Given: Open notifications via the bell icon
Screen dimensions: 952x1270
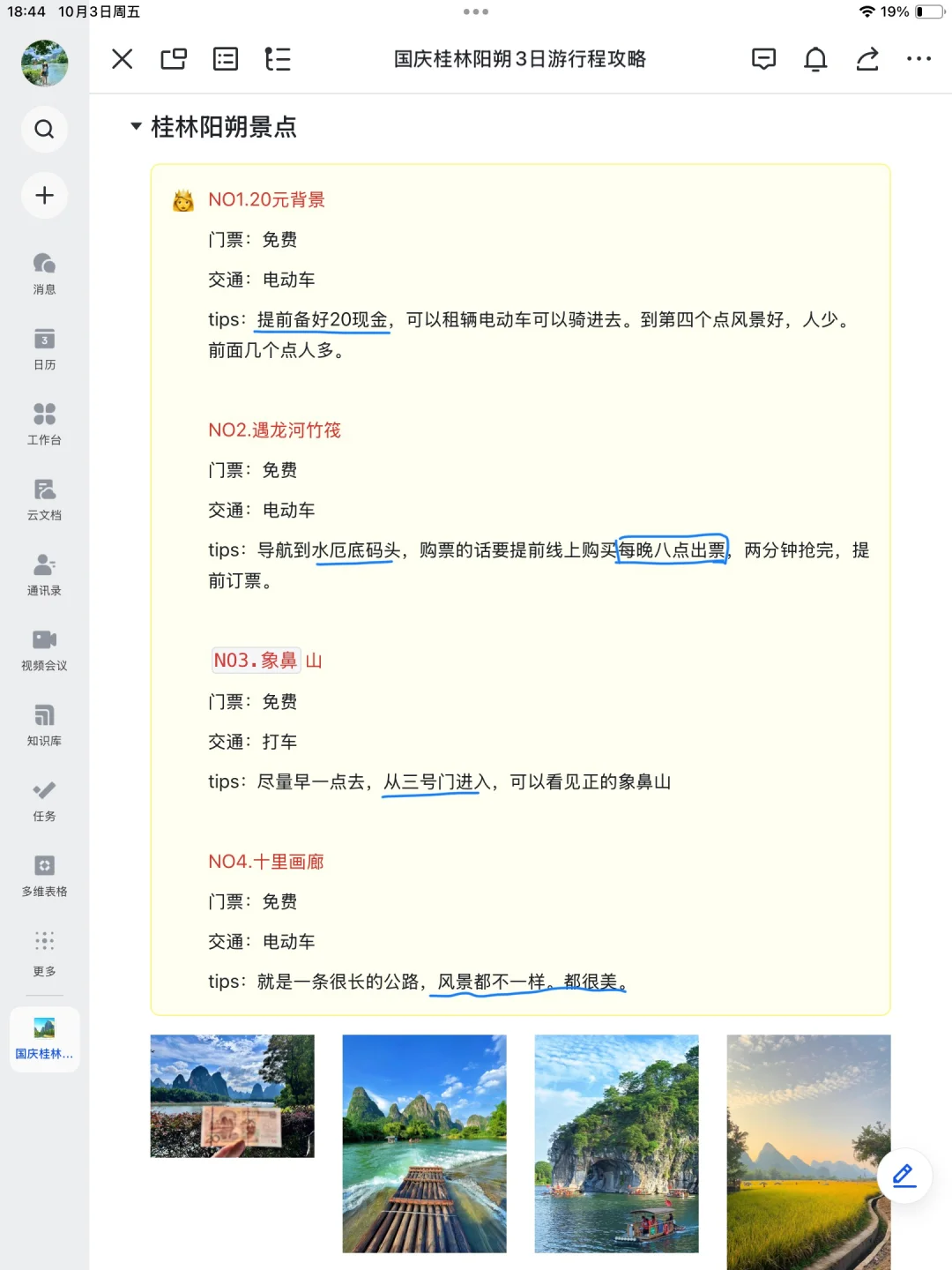Looking at the screenshot, I should (x=815, y=59).
